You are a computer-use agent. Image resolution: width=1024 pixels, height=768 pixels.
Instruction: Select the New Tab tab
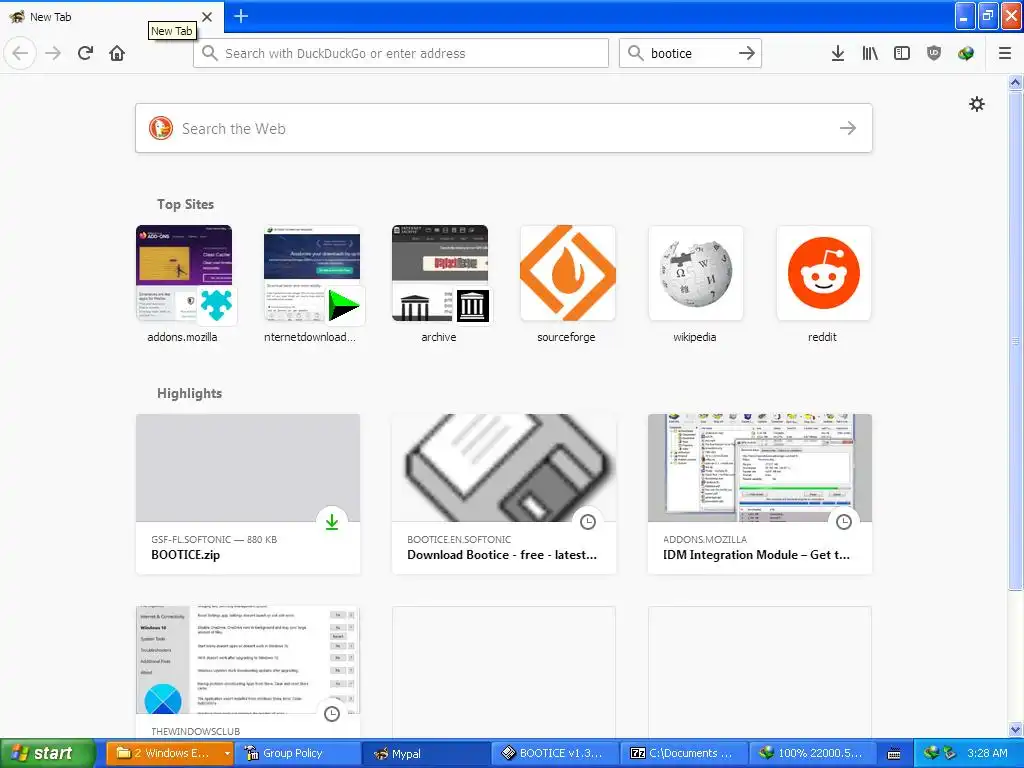pyautogui.click(x=111, y=16)
